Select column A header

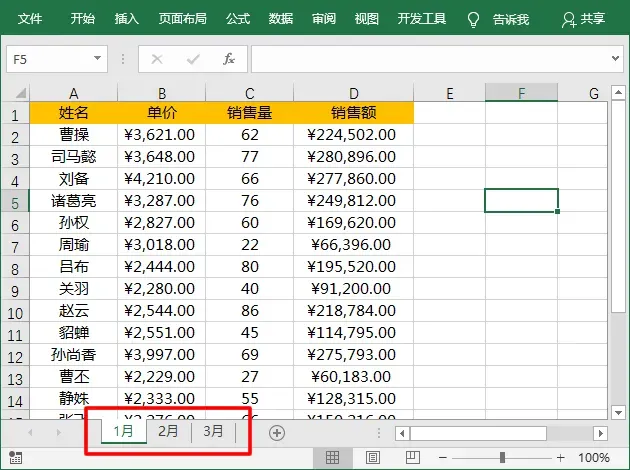tap(74, 93)
